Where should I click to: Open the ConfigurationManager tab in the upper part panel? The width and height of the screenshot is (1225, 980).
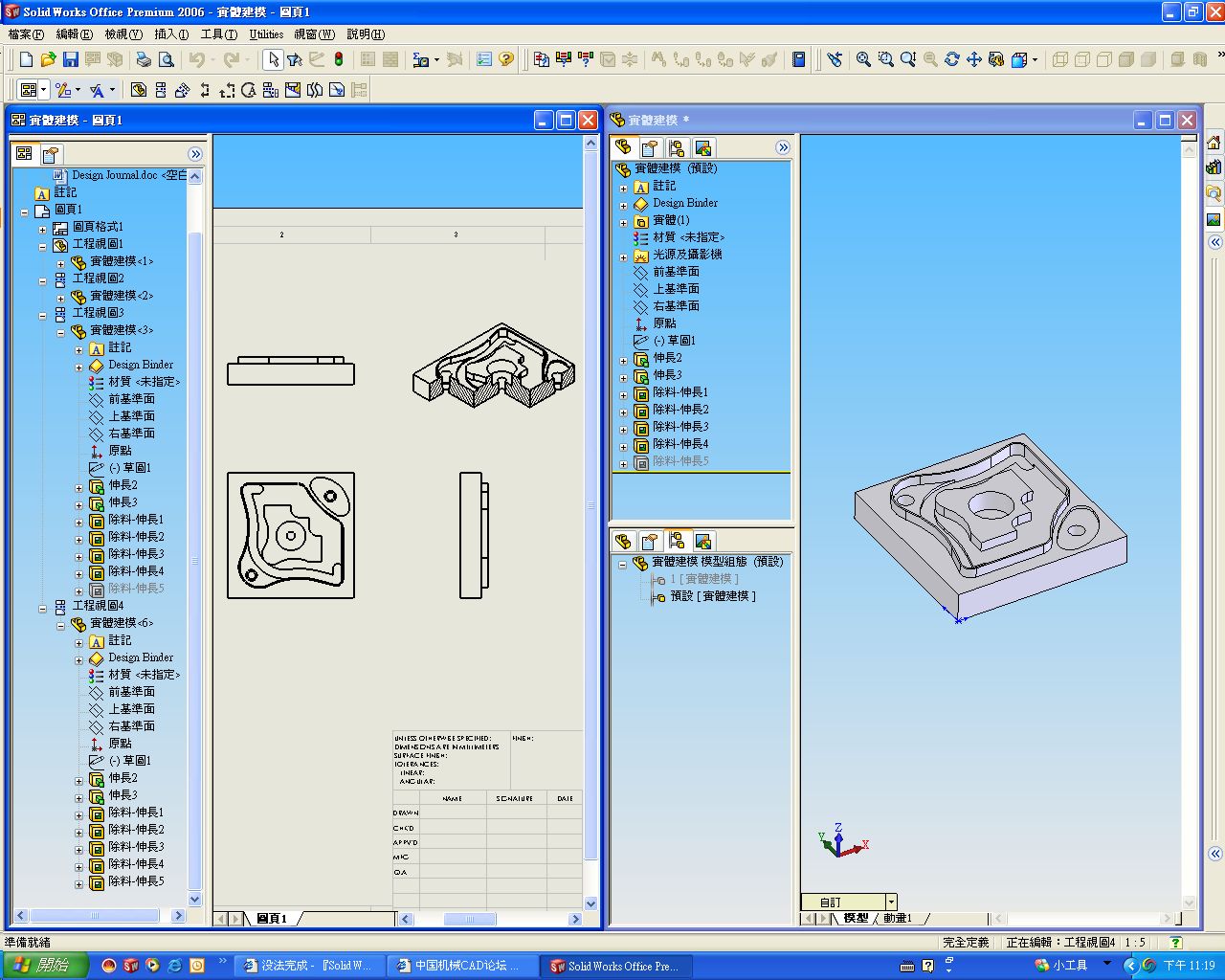[677, 147]
